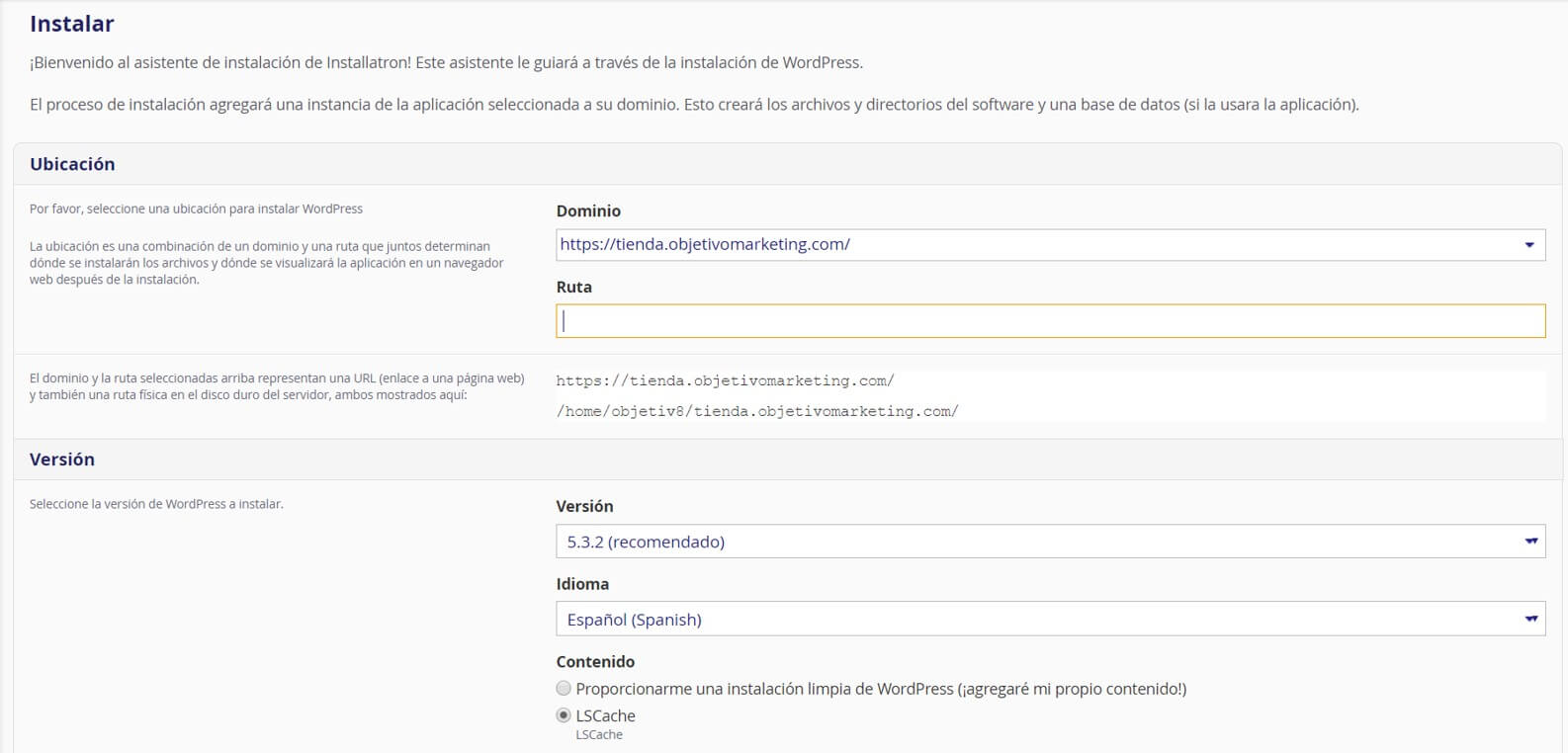The width and height of the screenshot is (1568, 753).
Task: Click the URL text https://tienda.objetivomarketing.com/
Action: [725, 380]
